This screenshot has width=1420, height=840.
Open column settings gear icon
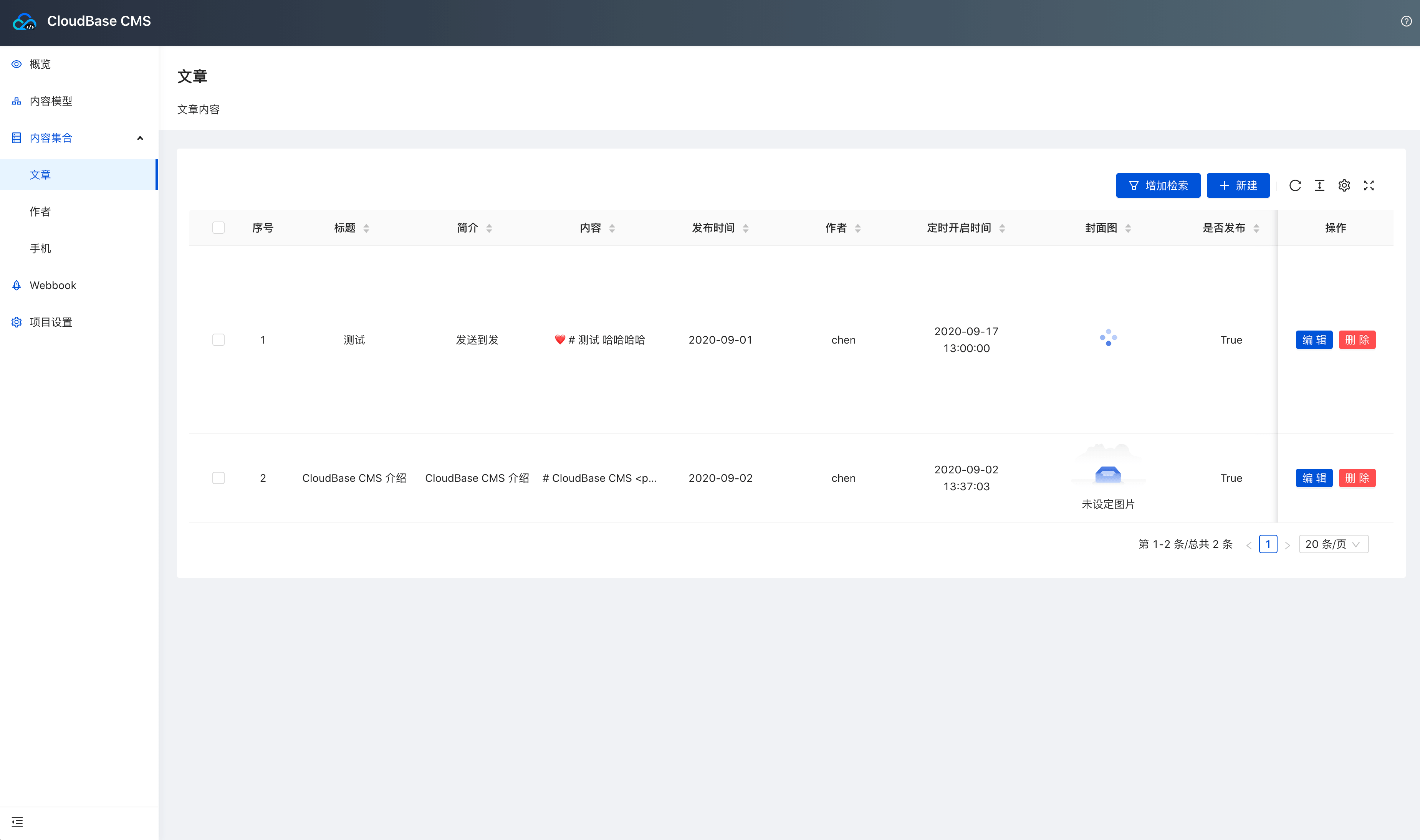click(x=1344, y=186)
